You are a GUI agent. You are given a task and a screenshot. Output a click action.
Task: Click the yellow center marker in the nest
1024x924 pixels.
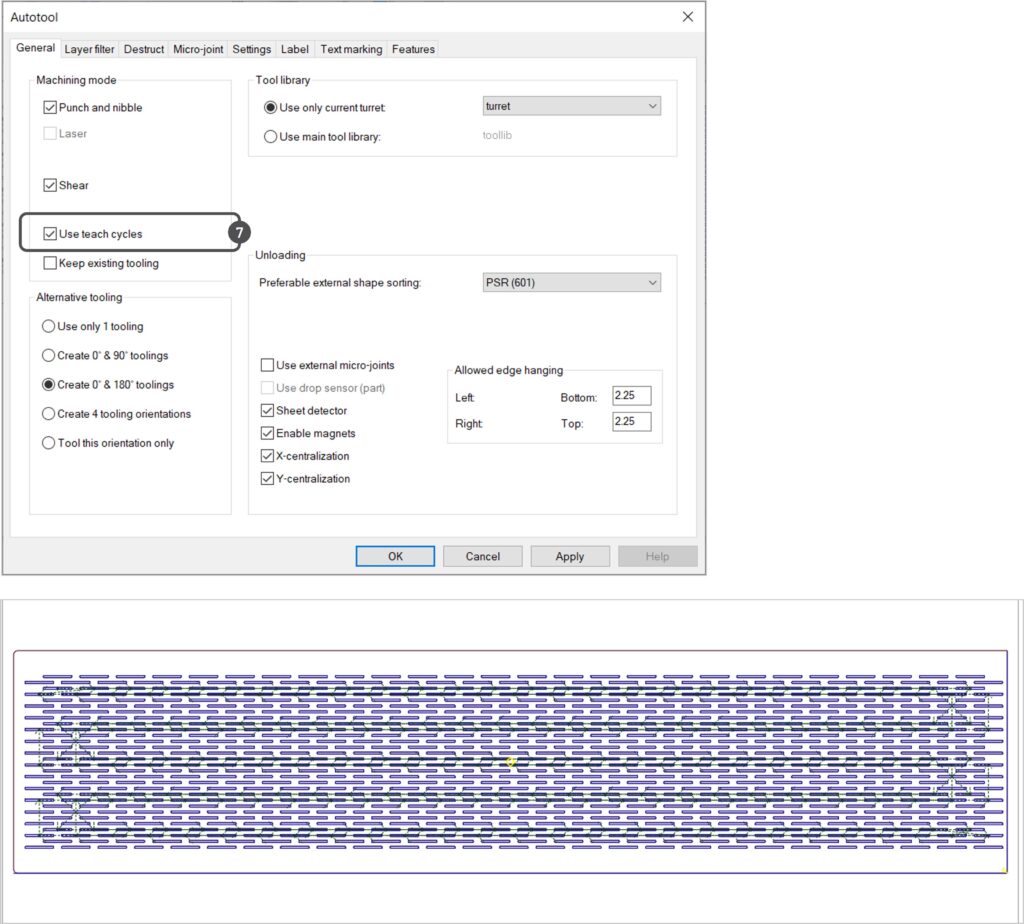pos(511,762)
